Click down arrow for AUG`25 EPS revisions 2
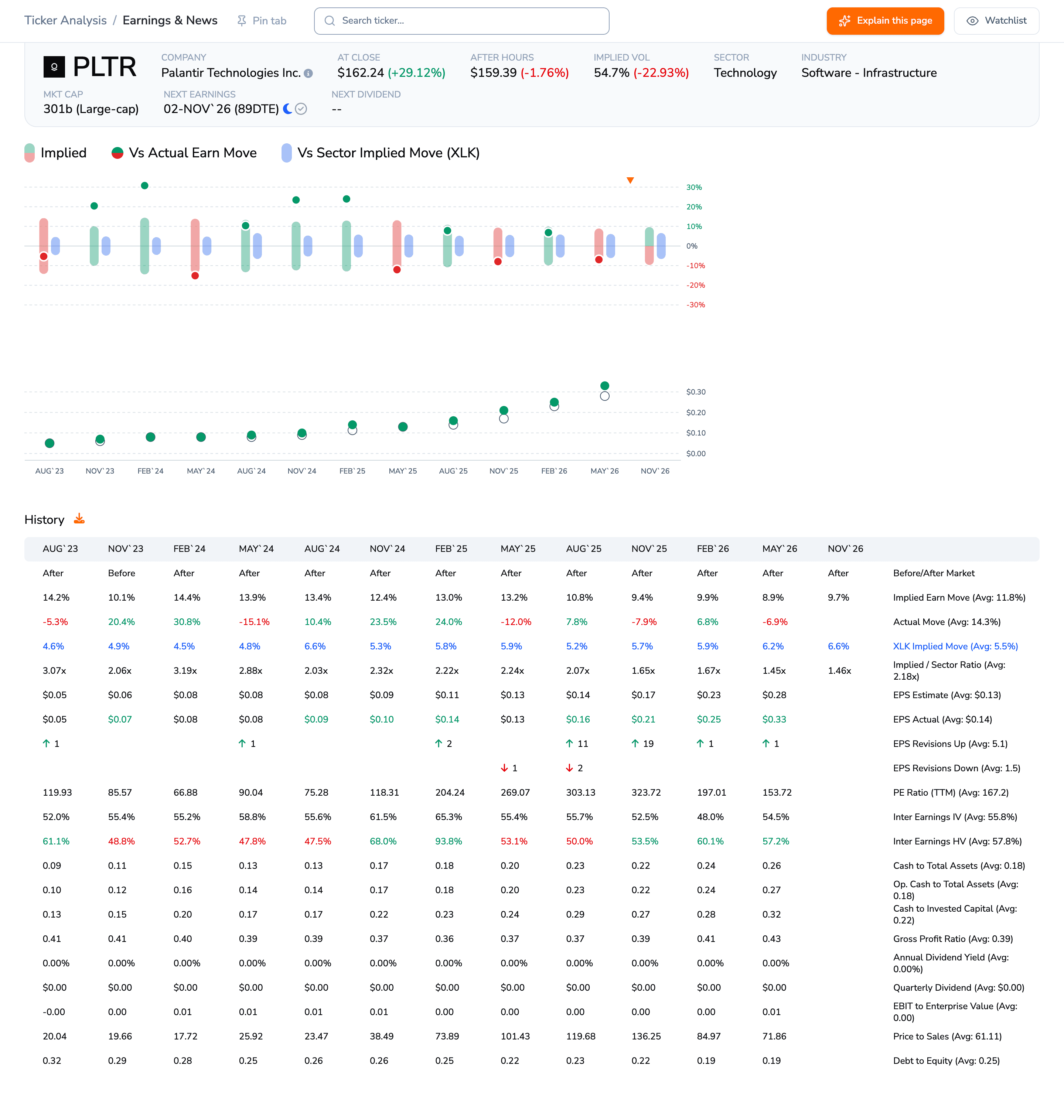 coord(569,768)
